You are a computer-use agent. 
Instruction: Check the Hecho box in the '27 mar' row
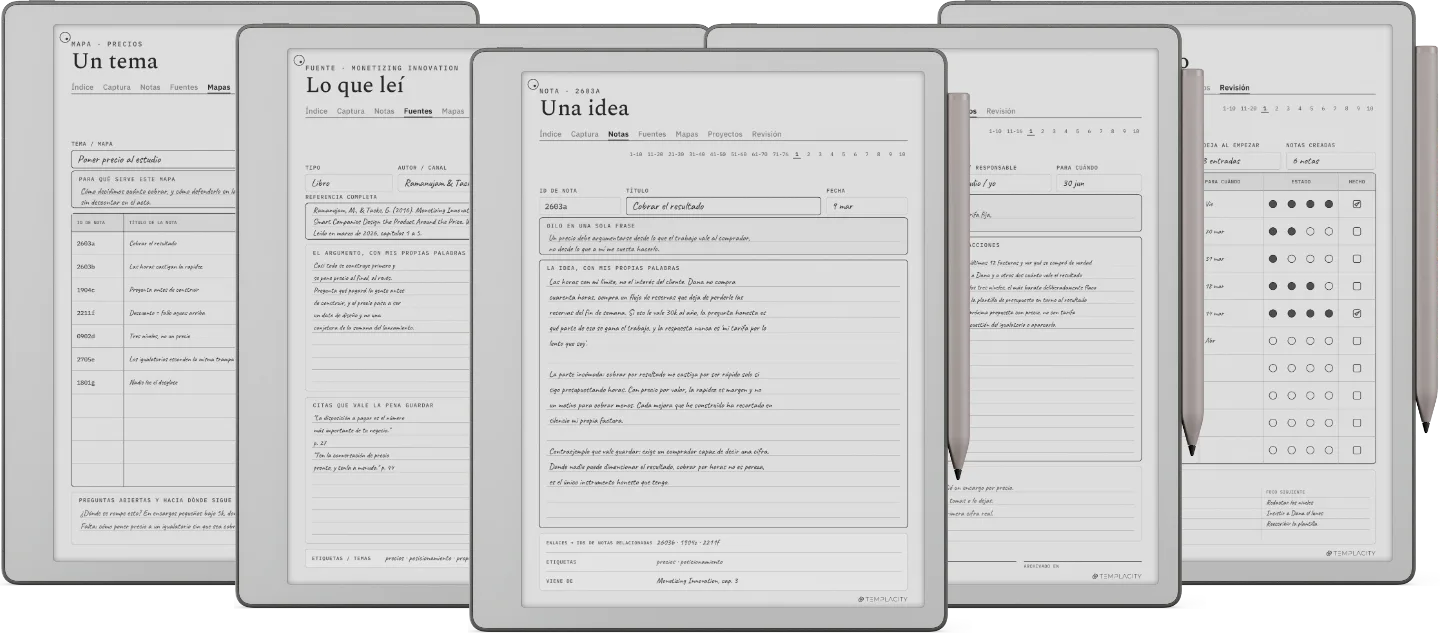coord(1356,259)
